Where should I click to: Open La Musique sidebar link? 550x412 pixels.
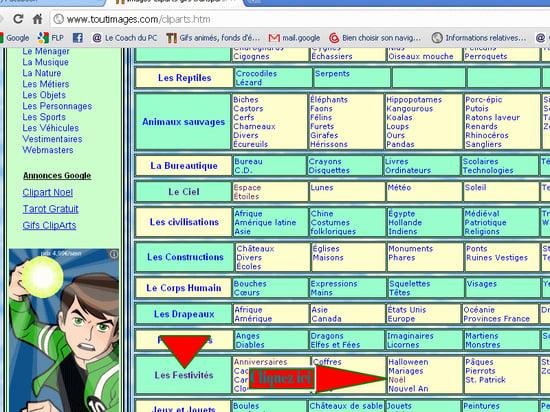(45, 62)
